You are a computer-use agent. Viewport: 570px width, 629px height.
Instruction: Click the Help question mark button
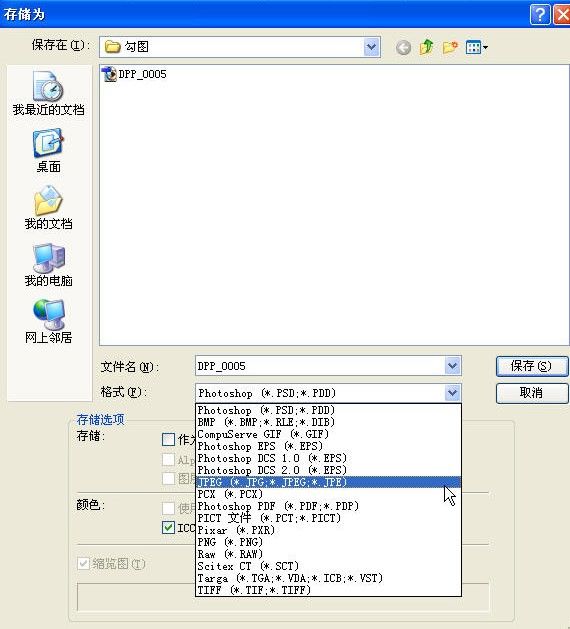tap(540, 15)
